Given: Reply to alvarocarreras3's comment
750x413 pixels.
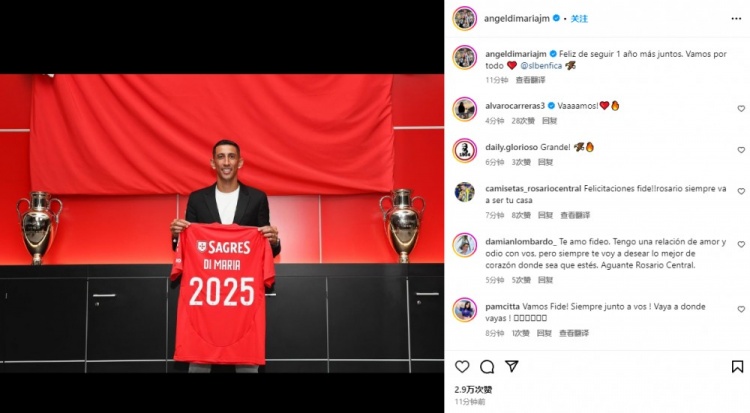Looking at the screenshot, I should click(550, 121).
